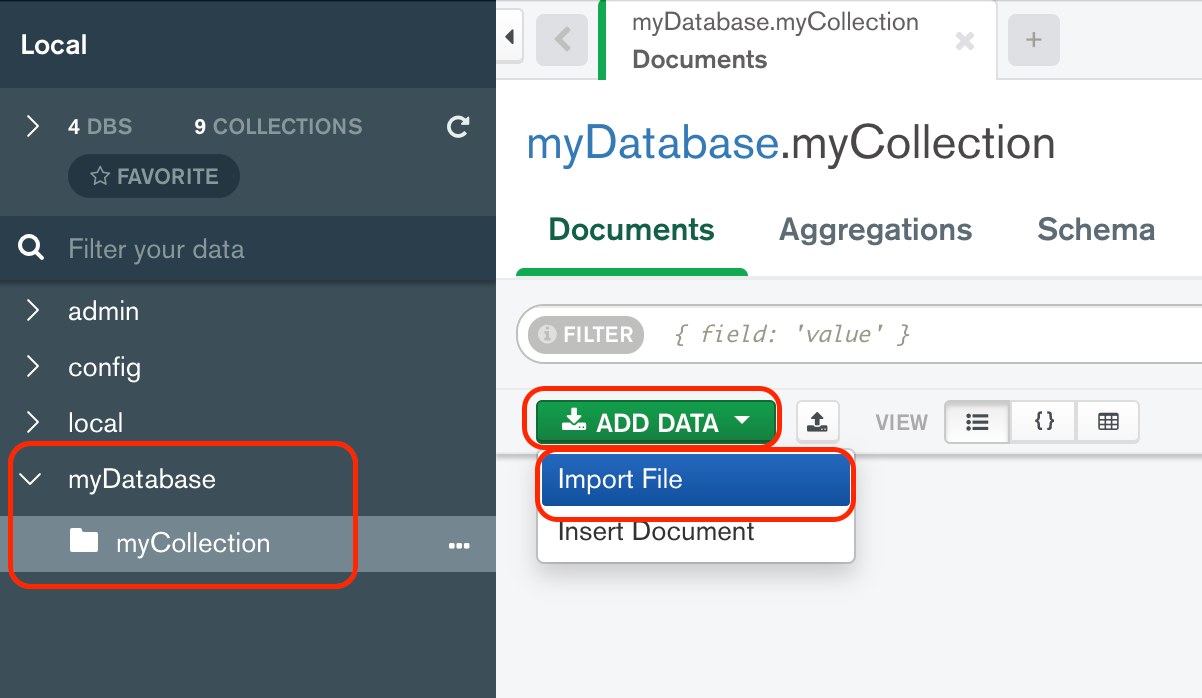
Task: Expand the config database tree item
Action: (x=32, y=367)
